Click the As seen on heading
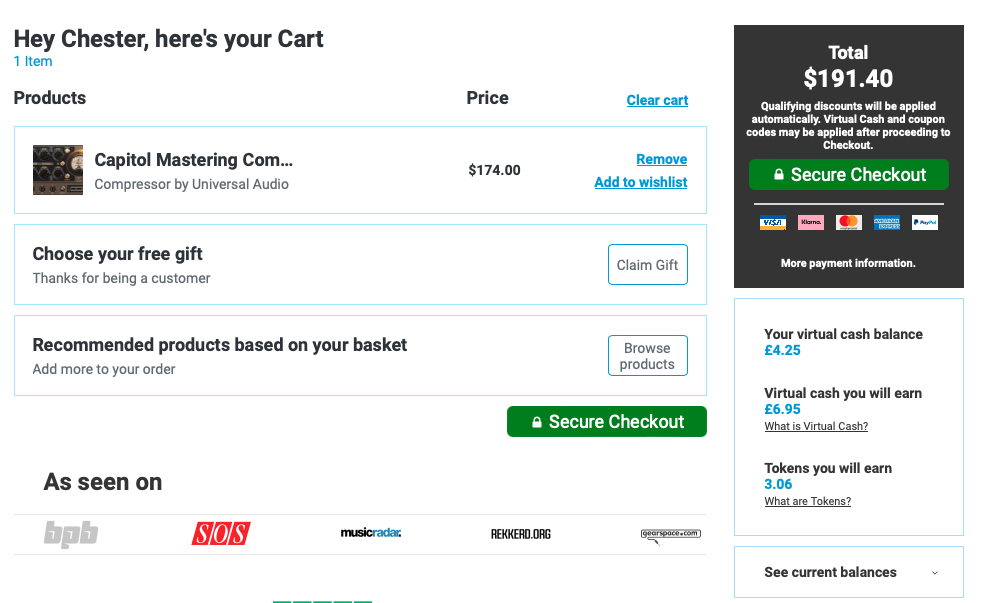Image resolution: width=985 pixels, height=603 pixels. (x=103, y=482)
